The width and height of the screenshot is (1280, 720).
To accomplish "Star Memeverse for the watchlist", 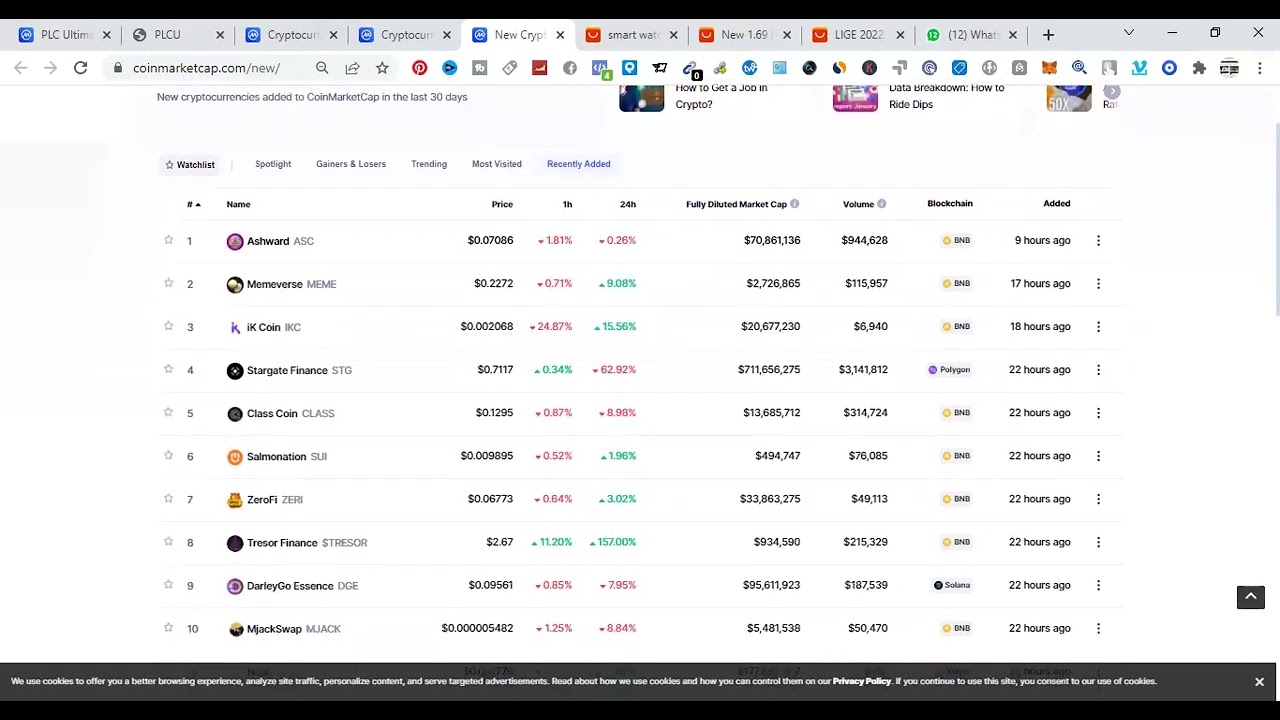I will pyautogui.click(x=168, y=283).
